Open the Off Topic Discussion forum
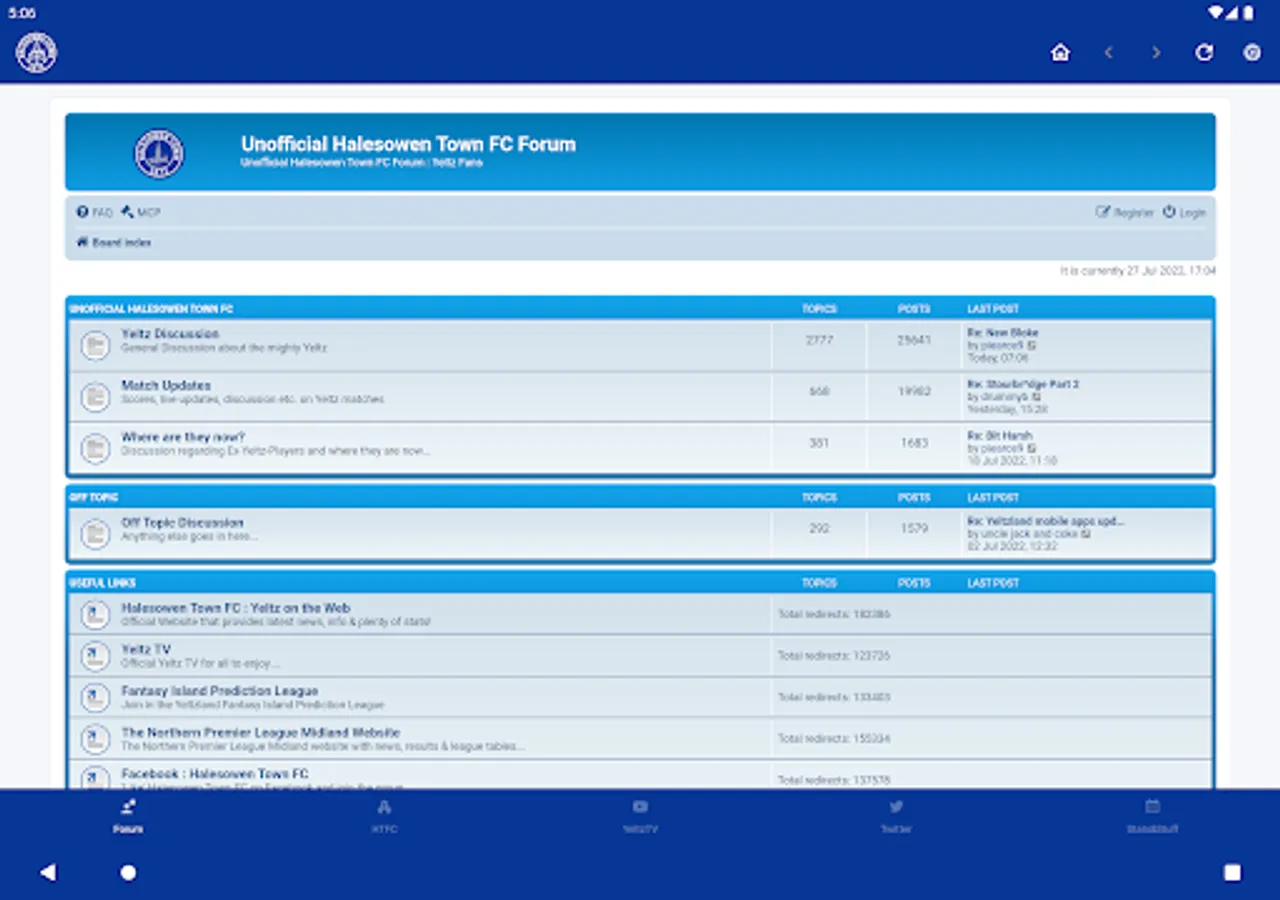The width and height of the screenshot is (1280, 900). coord(182,522)
